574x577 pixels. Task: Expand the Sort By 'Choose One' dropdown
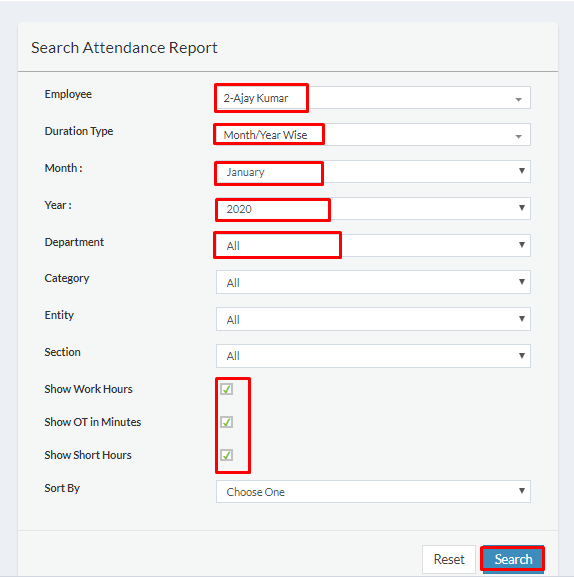(x=373, y=492)
